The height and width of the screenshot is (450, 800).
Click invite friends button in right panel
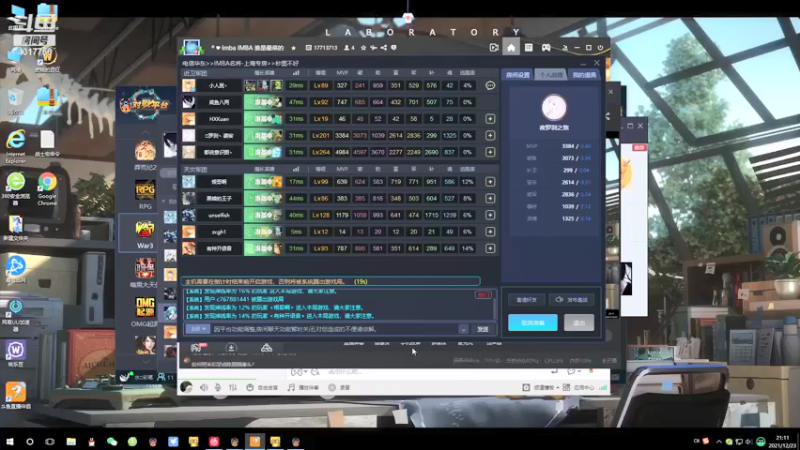[x=527, y=300]
